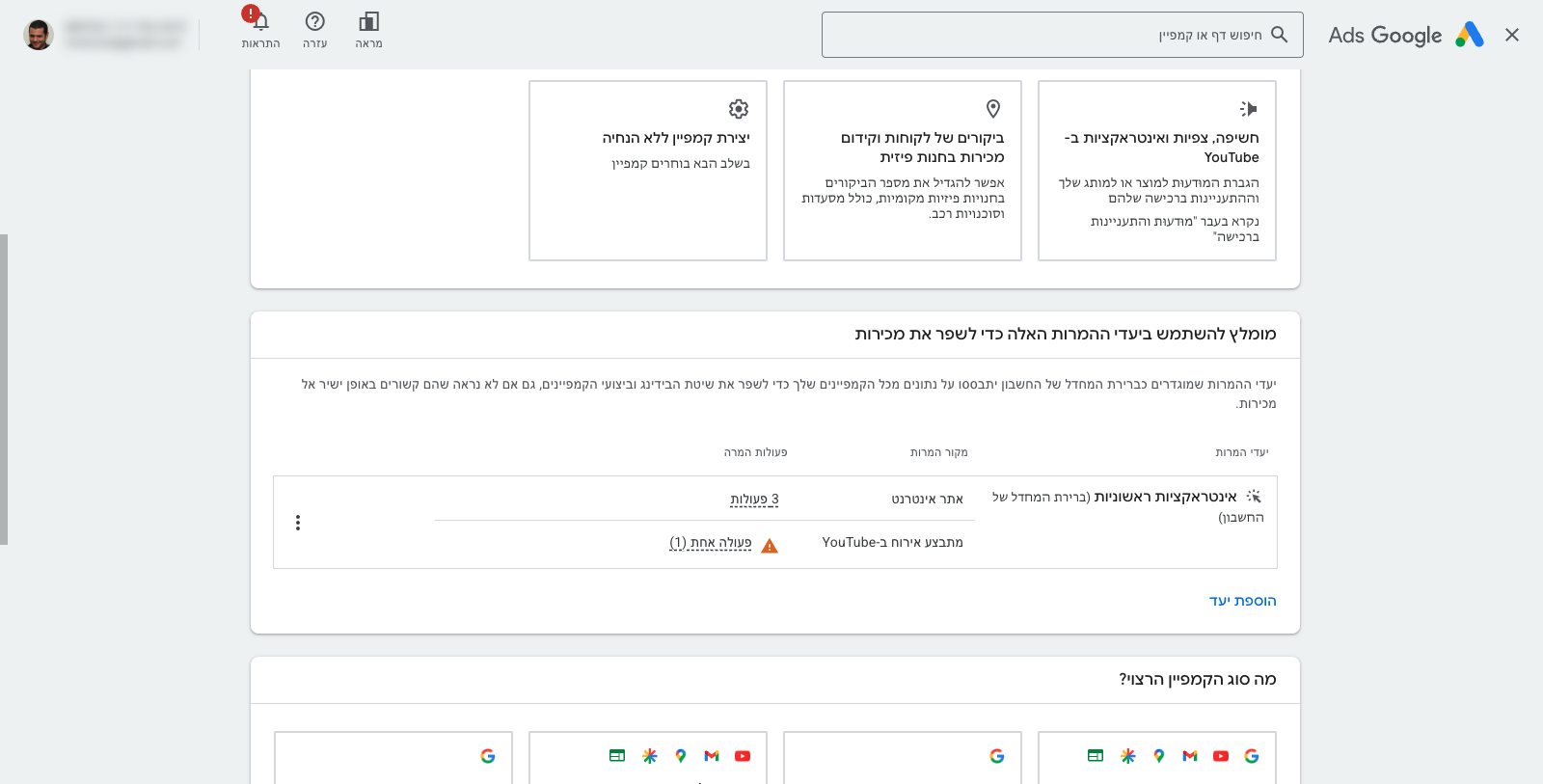Click YouTube icon in six-icon campaign card
The height and width of the screenshot is (784, 1543).
point(1221,756)
